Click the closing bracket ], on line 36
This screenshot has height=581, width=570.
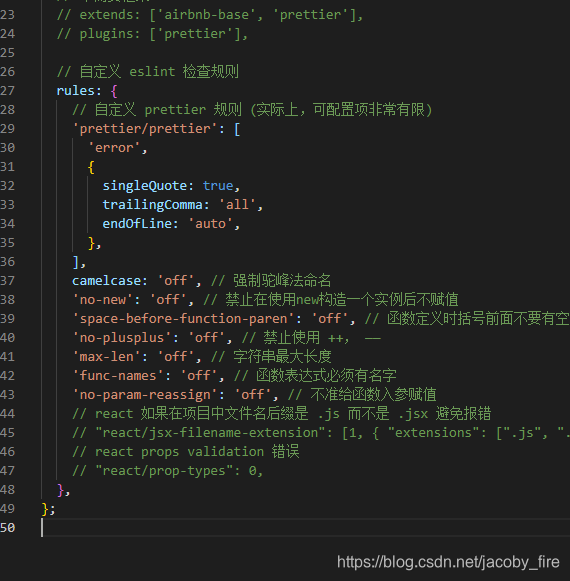coord(79,262)
